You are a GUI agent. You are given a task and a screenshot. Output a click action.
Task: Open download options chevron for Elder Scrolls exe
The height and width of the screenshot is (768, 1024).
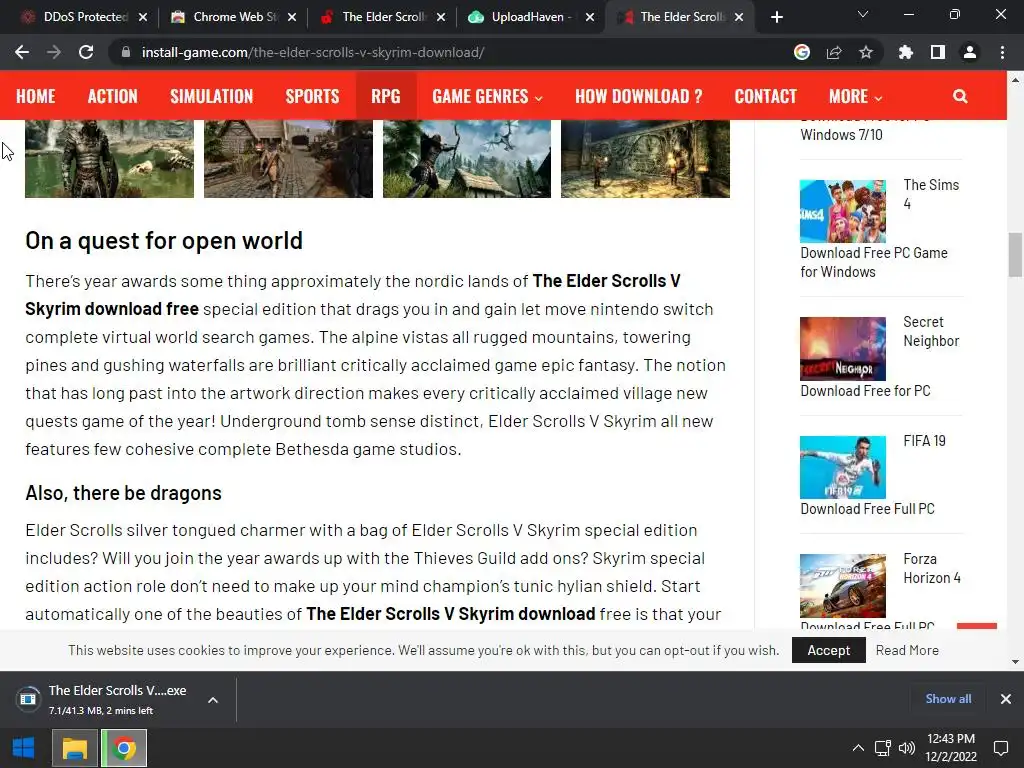pos(213,700)
